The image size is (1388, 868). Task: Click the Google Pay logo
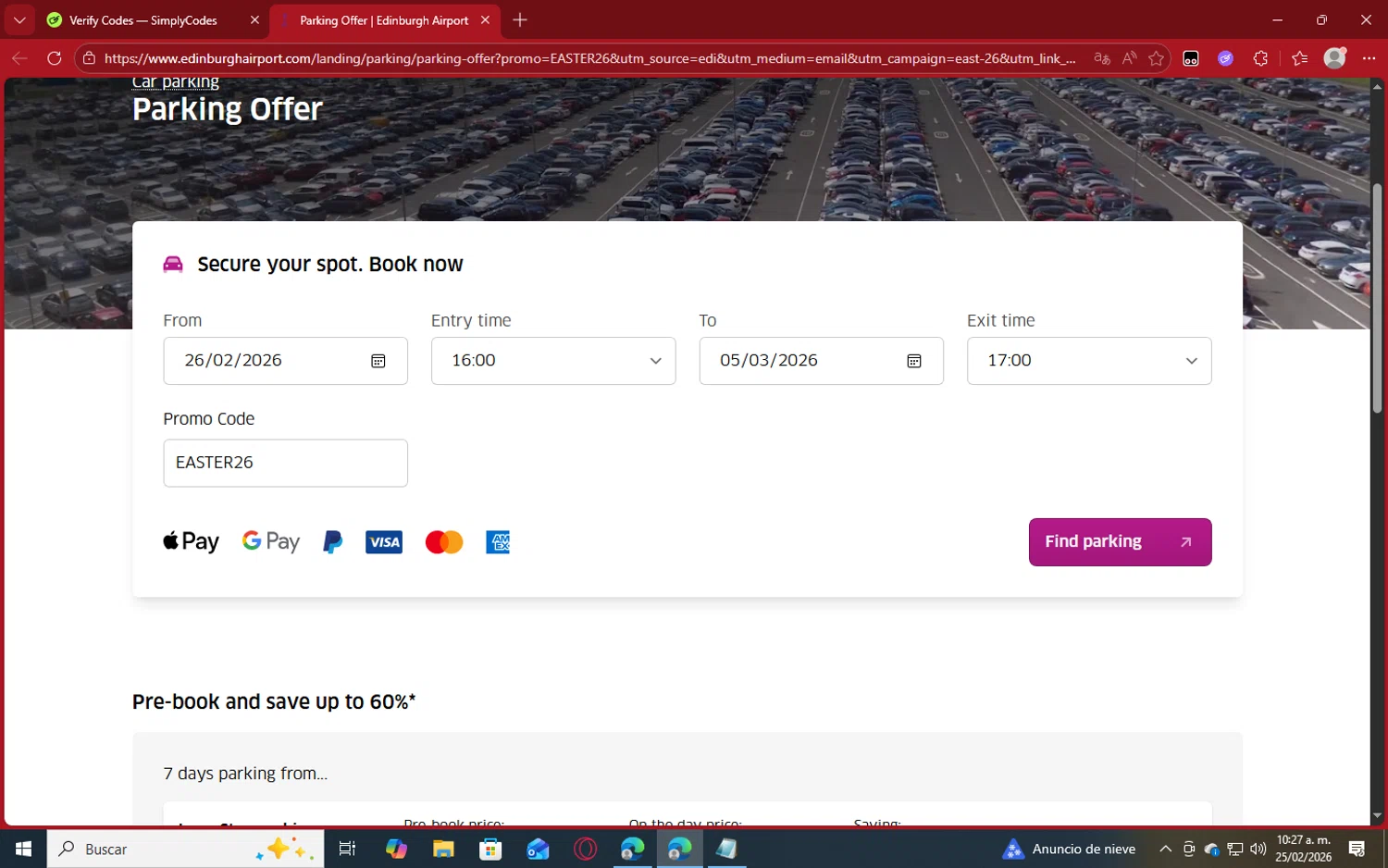[271, 542]
